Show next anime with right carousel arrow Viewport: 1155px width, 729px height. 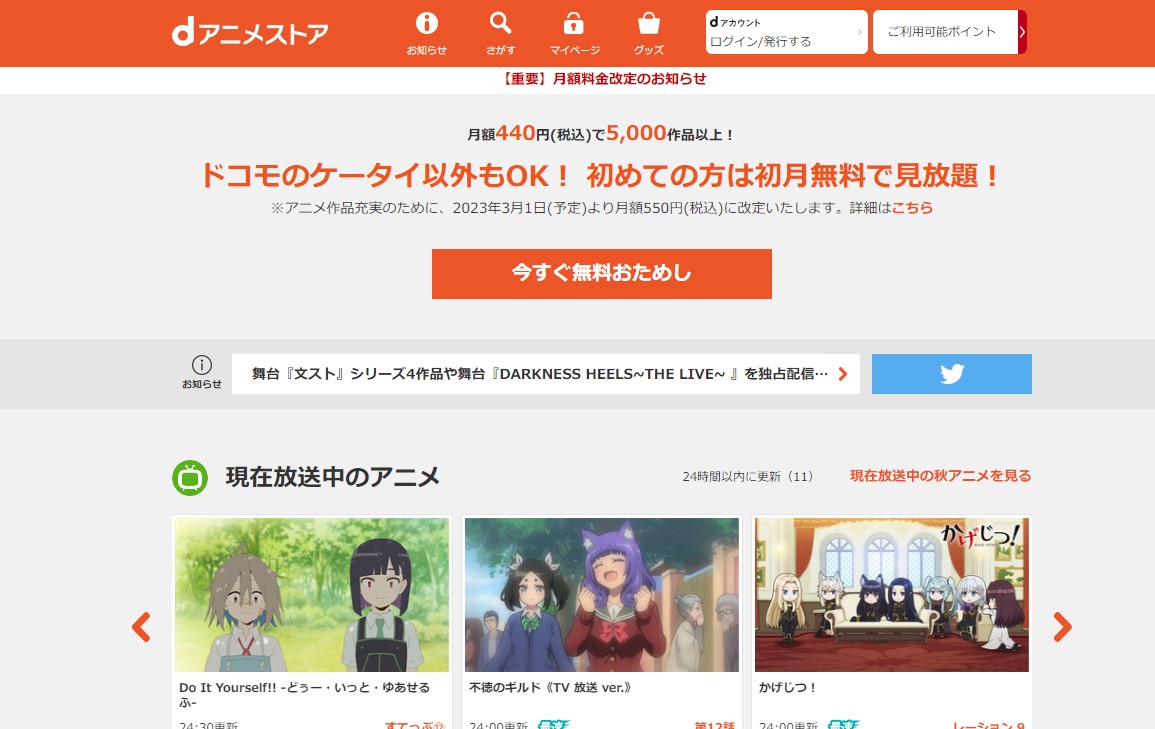(1062, 627)
